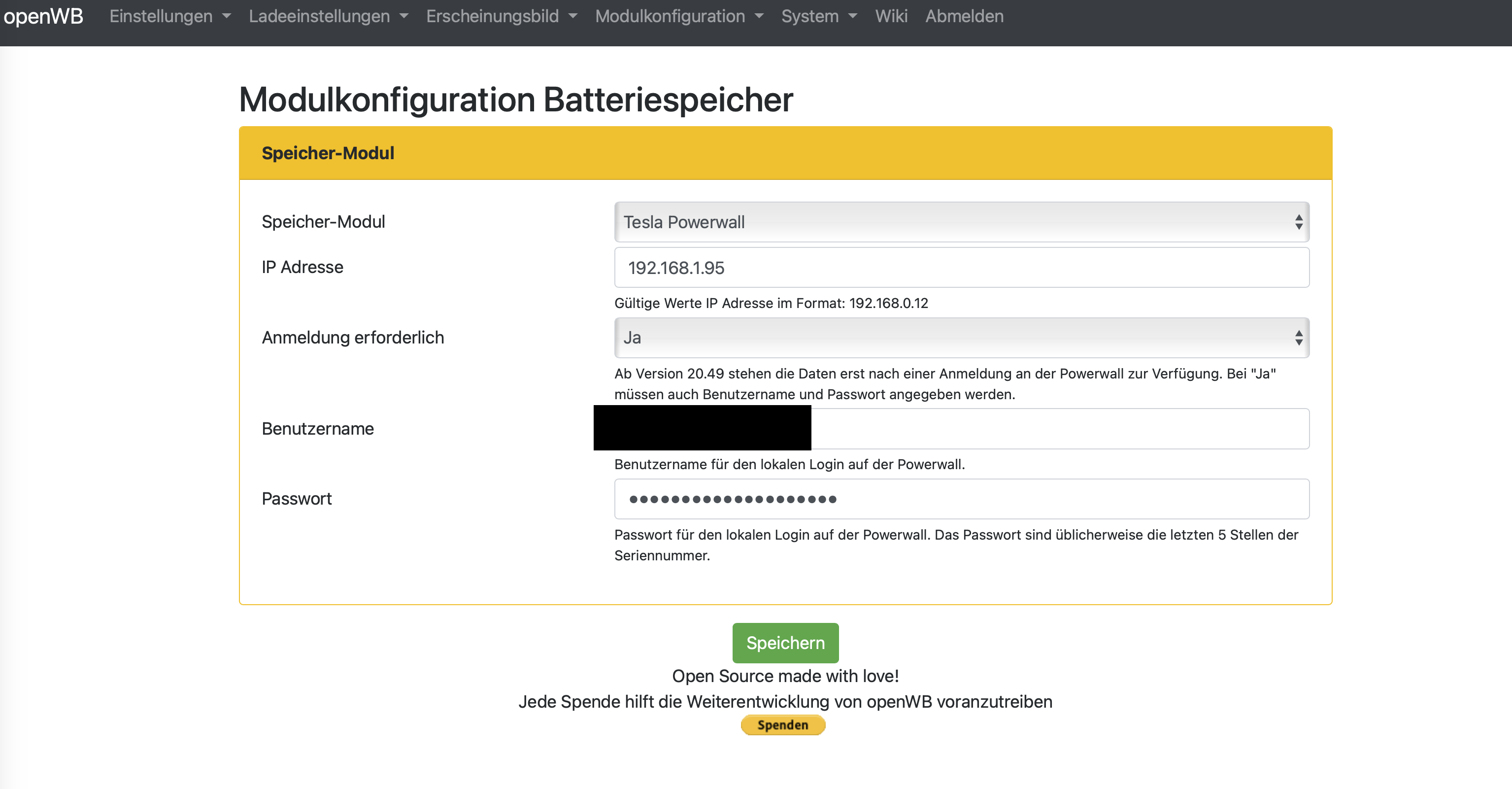Click the caret next to Einstellungen
Screen dimensions: 1512x789
[227, 16]
